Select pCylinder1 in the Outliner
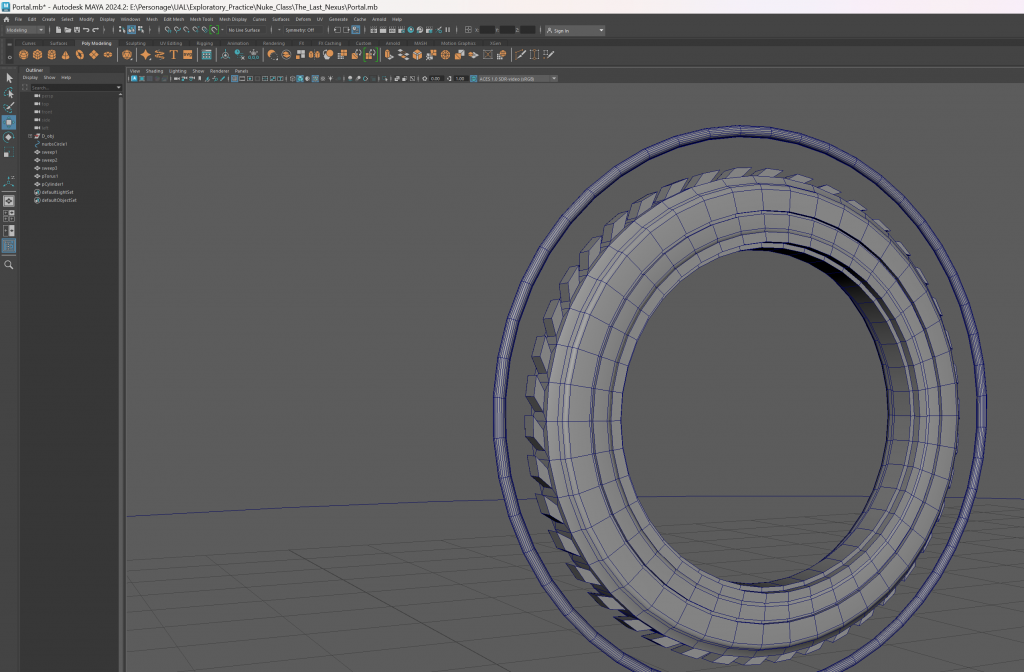This screenshot has width=1024, height=672. (x=53, y=184)
